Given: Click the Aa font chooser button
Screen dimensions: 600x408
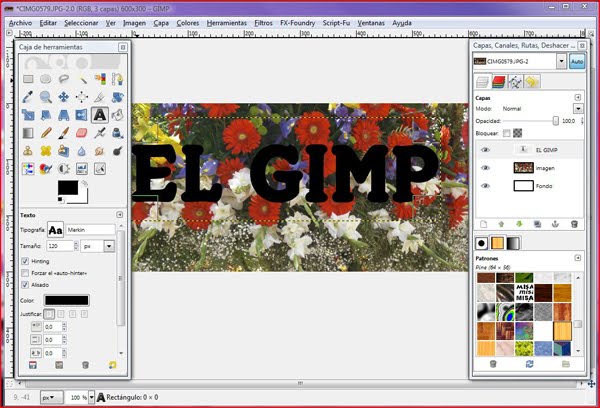Looking at the screenshot, I should [x=55, y=230].
